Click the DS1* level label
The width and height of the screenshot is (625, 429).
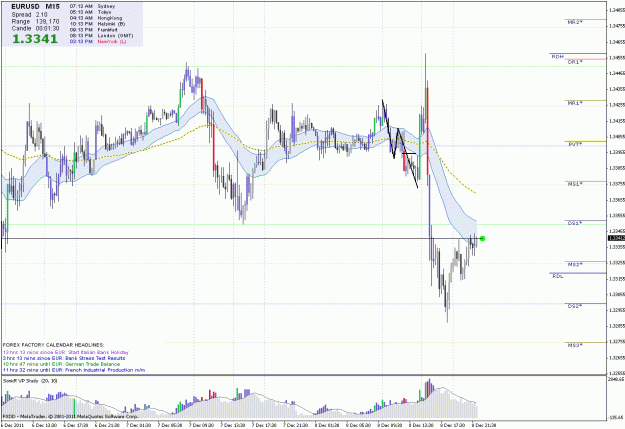click(x=575, y=223)
